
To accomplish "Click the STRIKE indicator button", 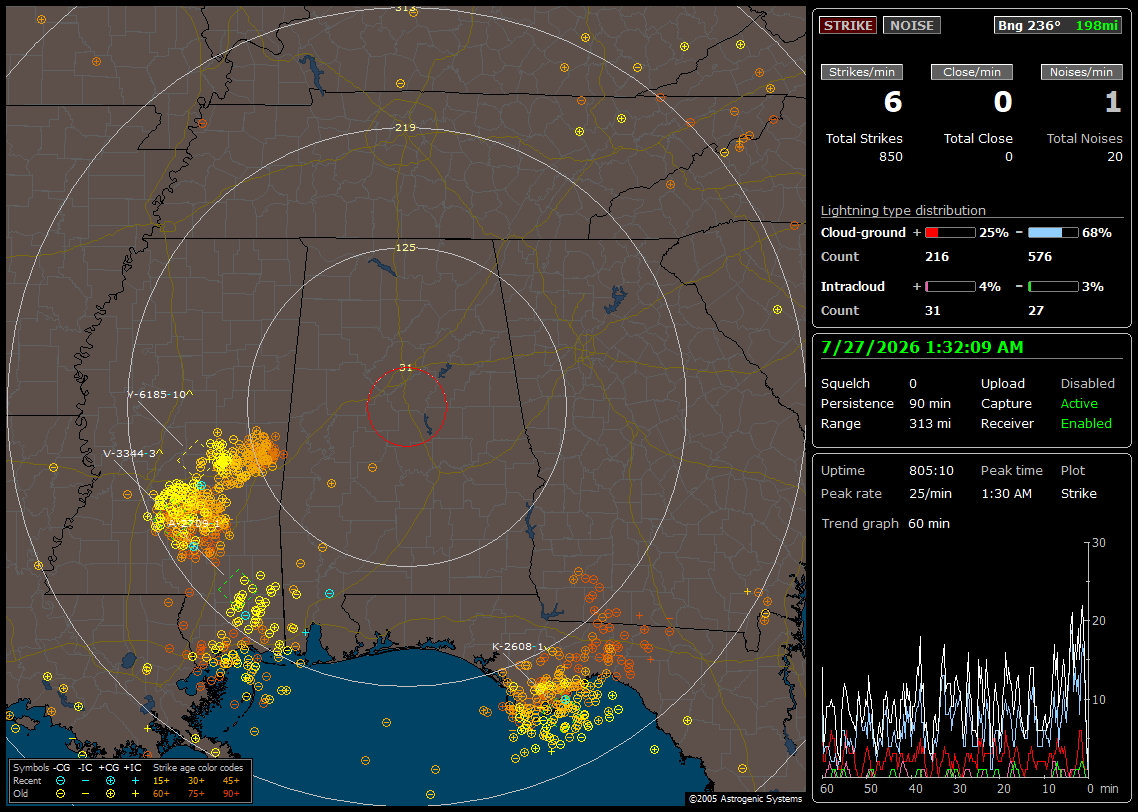I will [848, 25].
